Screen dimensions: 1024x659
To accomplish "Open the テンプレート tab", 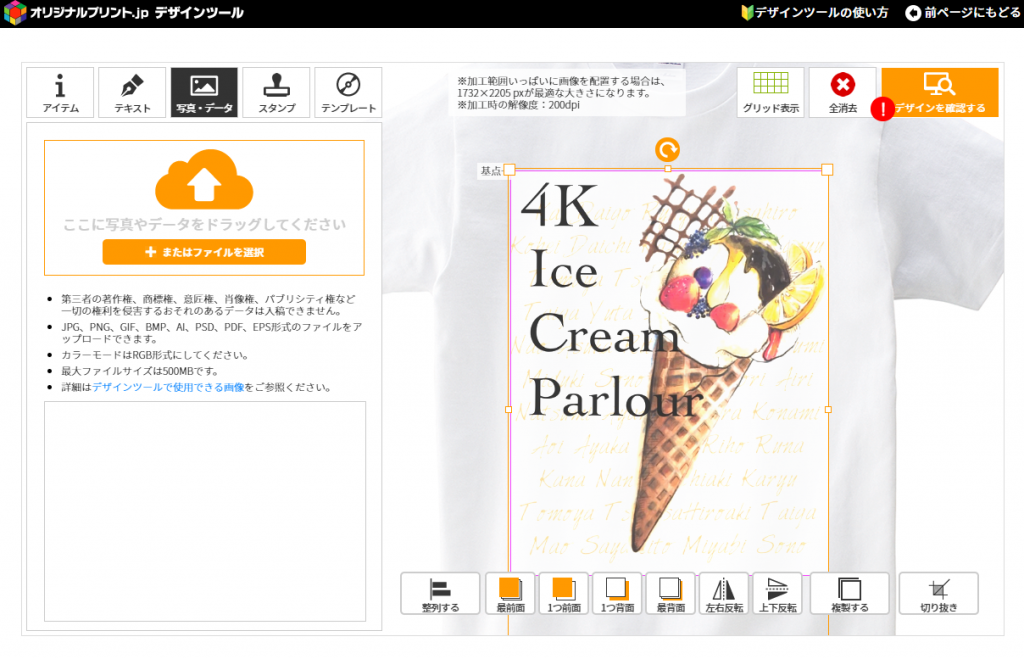I will tap(348, 92).
